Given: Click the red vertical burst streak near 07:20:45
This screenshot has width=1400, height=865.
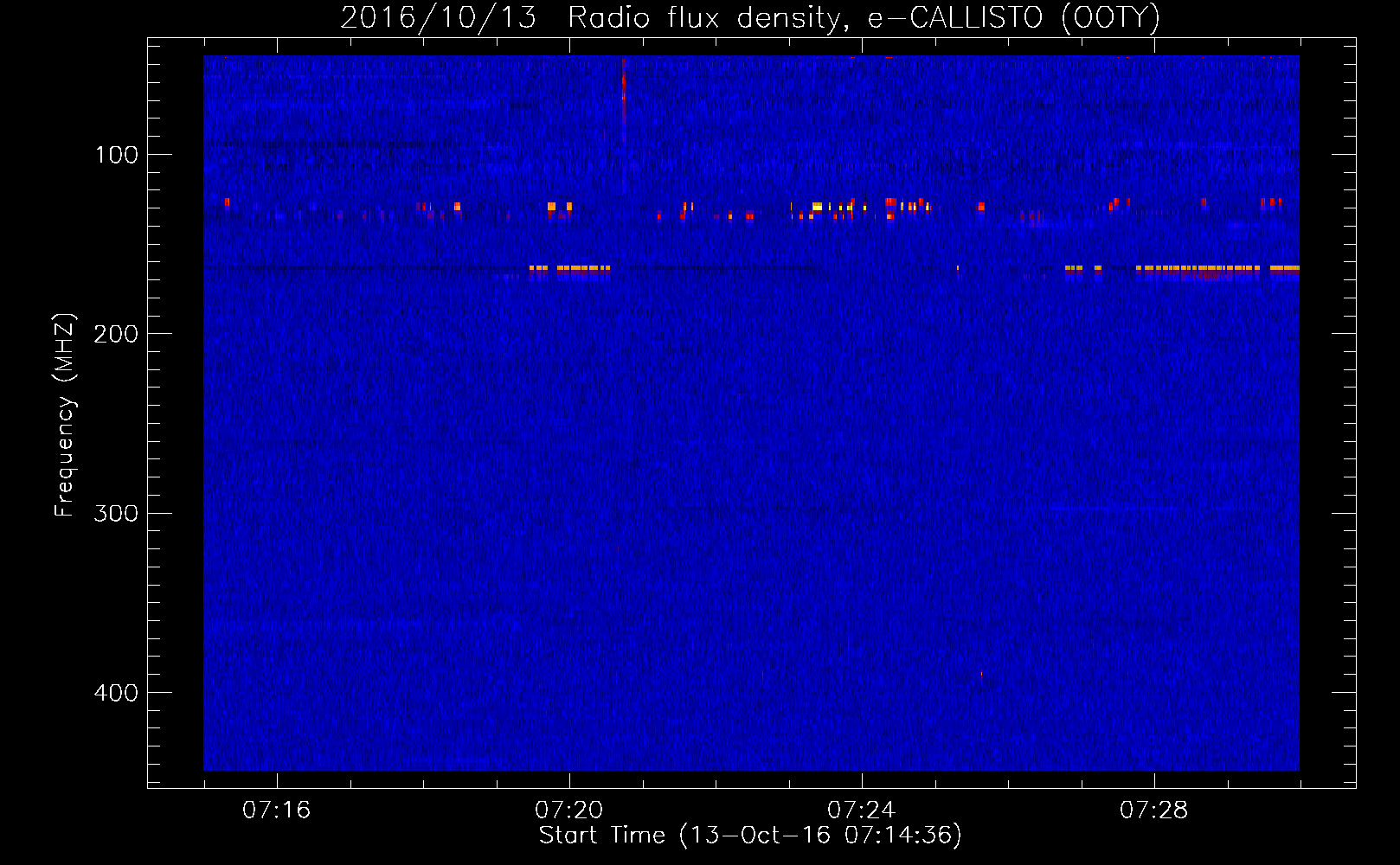Looking at the screenshot, I should point(623,99).
